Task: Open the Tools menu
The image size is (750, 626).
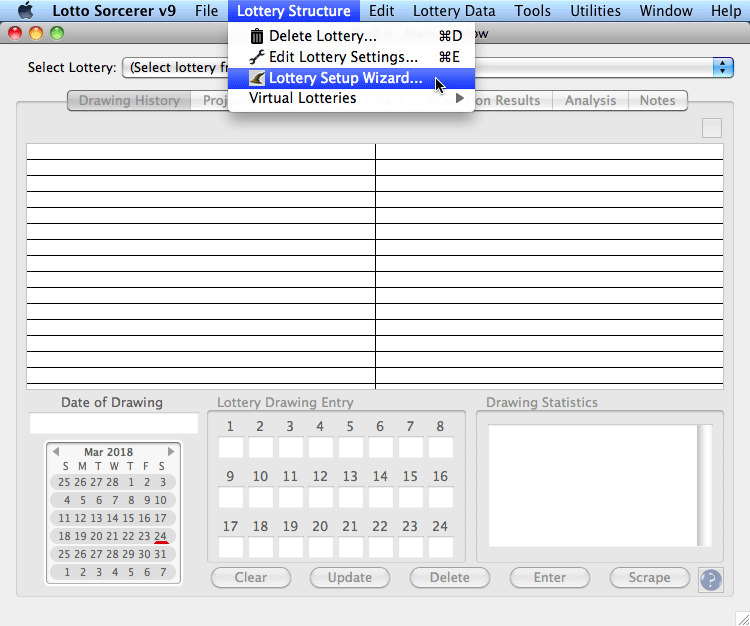Action: point(532,11)
